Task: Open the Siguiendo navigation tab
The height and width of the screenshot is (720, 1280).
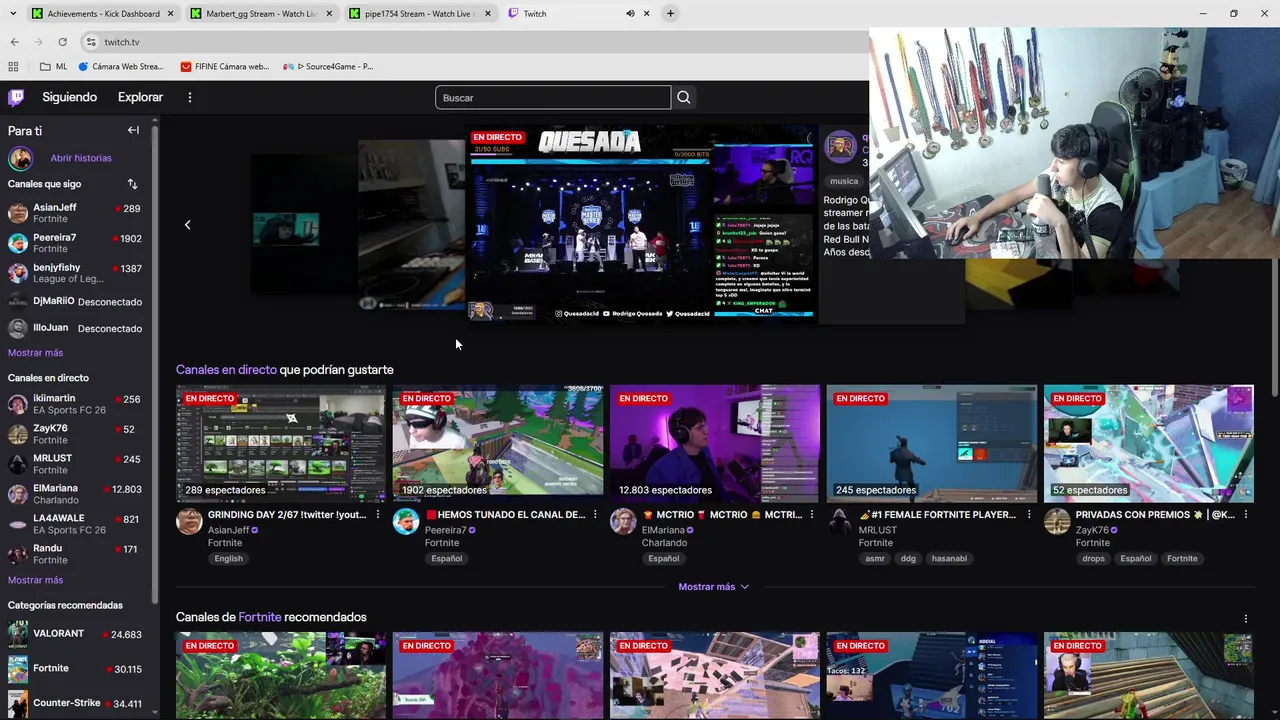Action: 70,97
